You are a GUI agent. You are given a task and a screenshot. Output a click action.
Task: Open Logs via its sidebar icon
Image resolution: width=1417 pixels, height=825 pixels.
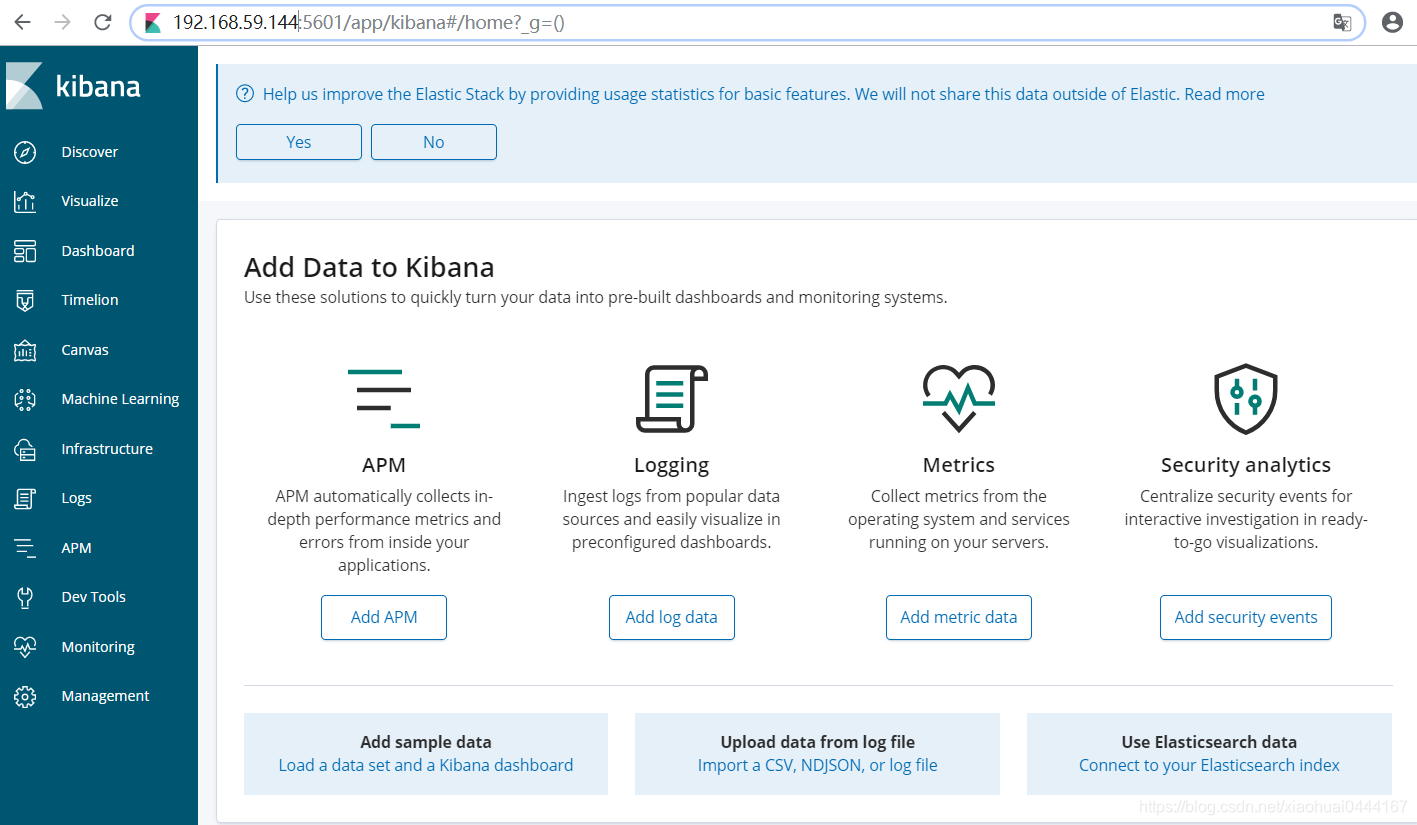click(25, 498)
